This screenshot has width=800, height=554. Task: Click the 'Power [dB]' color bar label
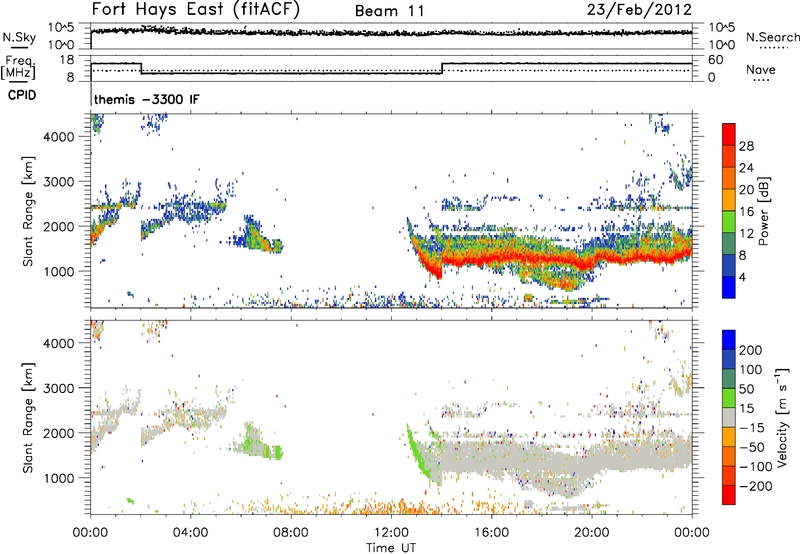[x=763, y=211]
